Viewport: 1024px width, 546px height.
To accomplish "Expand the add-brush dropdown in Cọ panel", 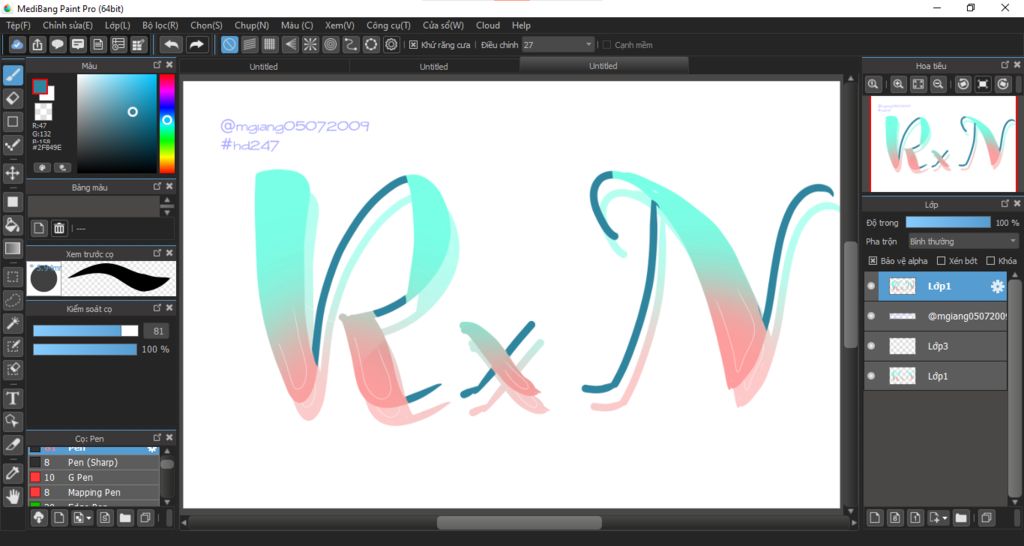I will pyautogui.click(x=89, y=519).
